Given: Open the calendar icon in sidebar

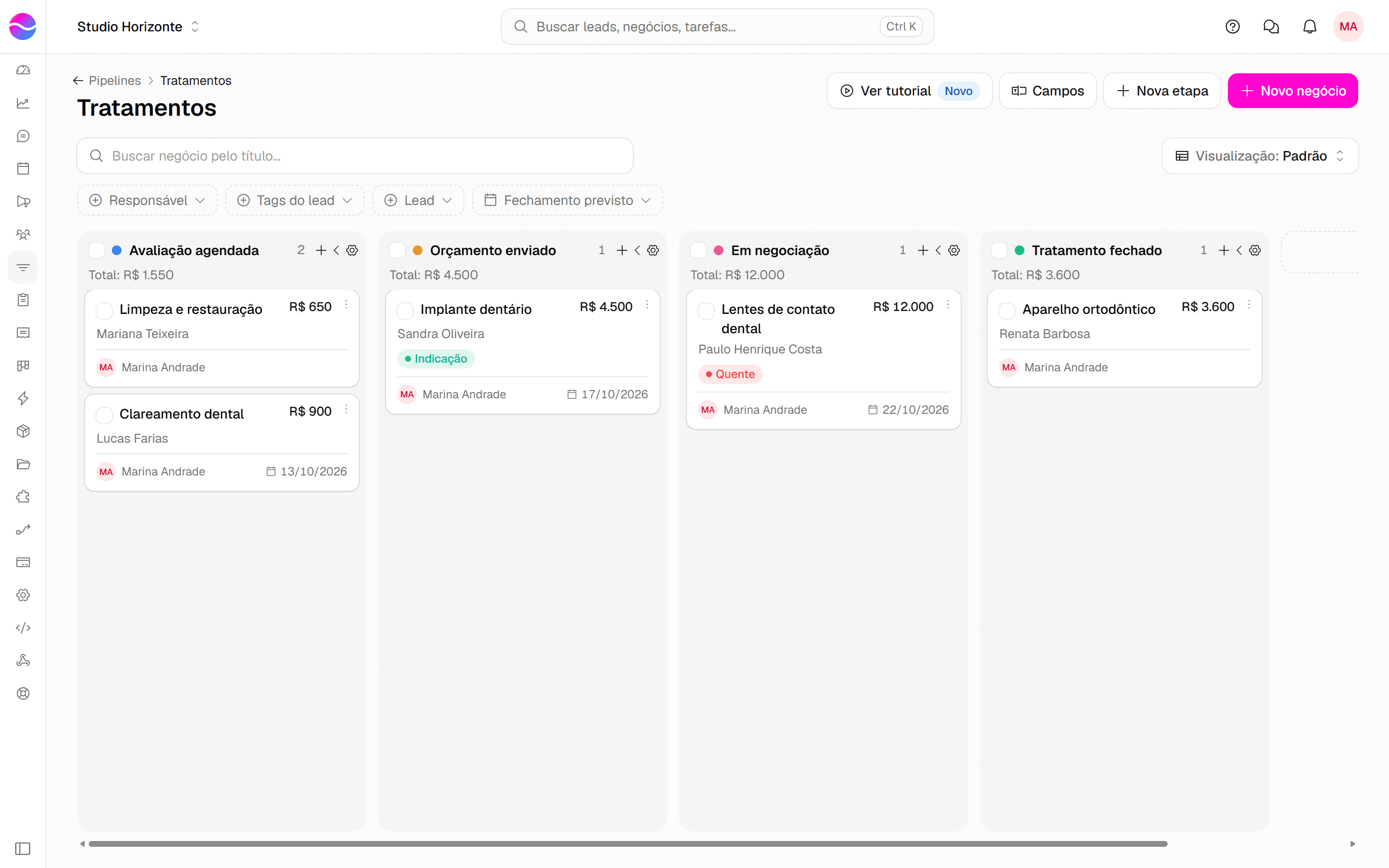Looking at the screenshot, I should click(x=23, y=169).
